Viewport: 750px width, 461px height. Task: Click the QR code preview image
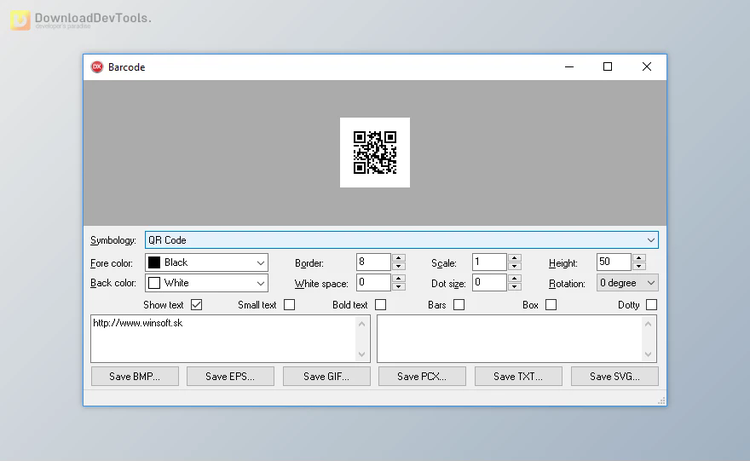[375, 153]
